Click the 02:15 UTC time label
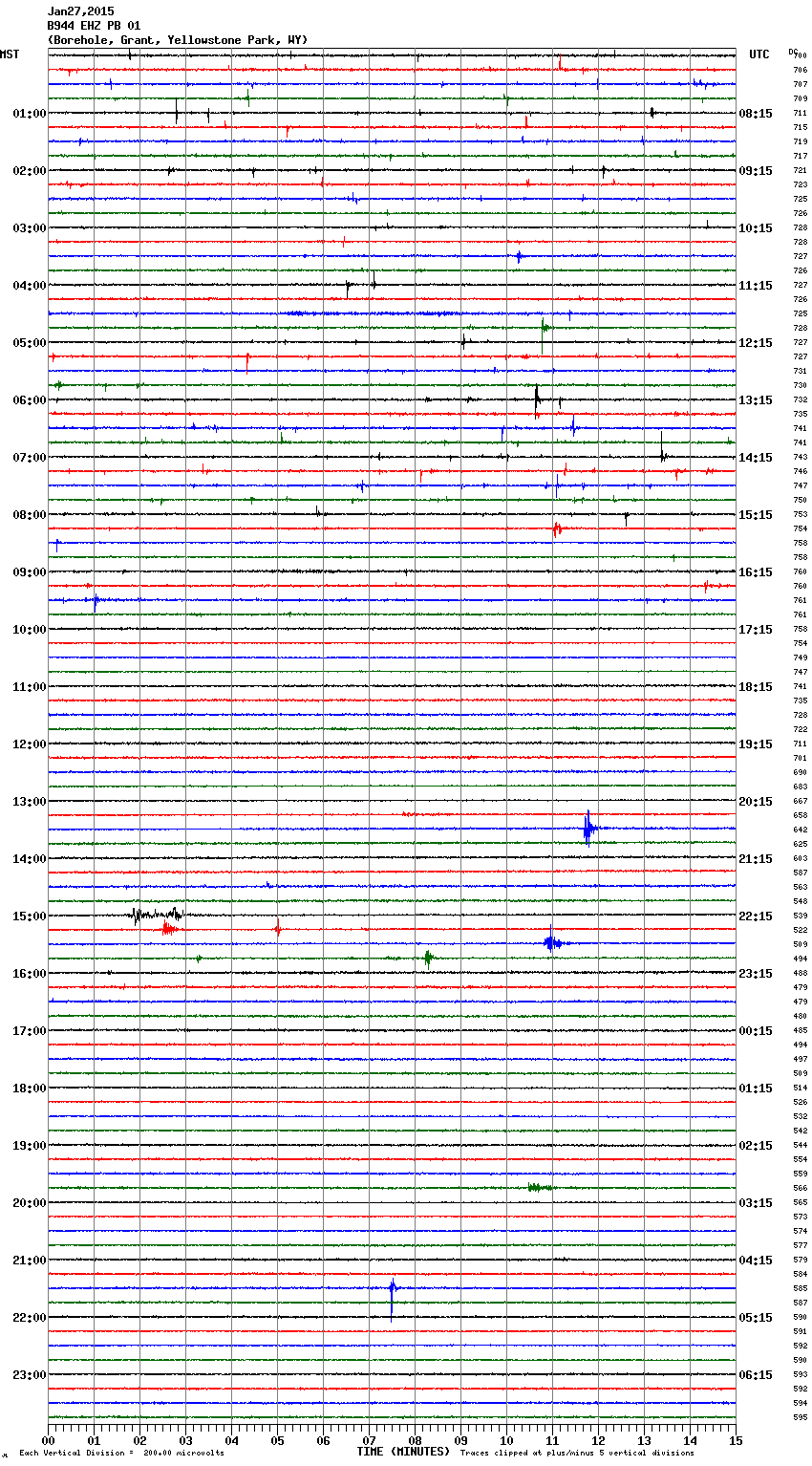Image resolution: width=812 pixels, height=1466 pixels. coord(756,1146)
